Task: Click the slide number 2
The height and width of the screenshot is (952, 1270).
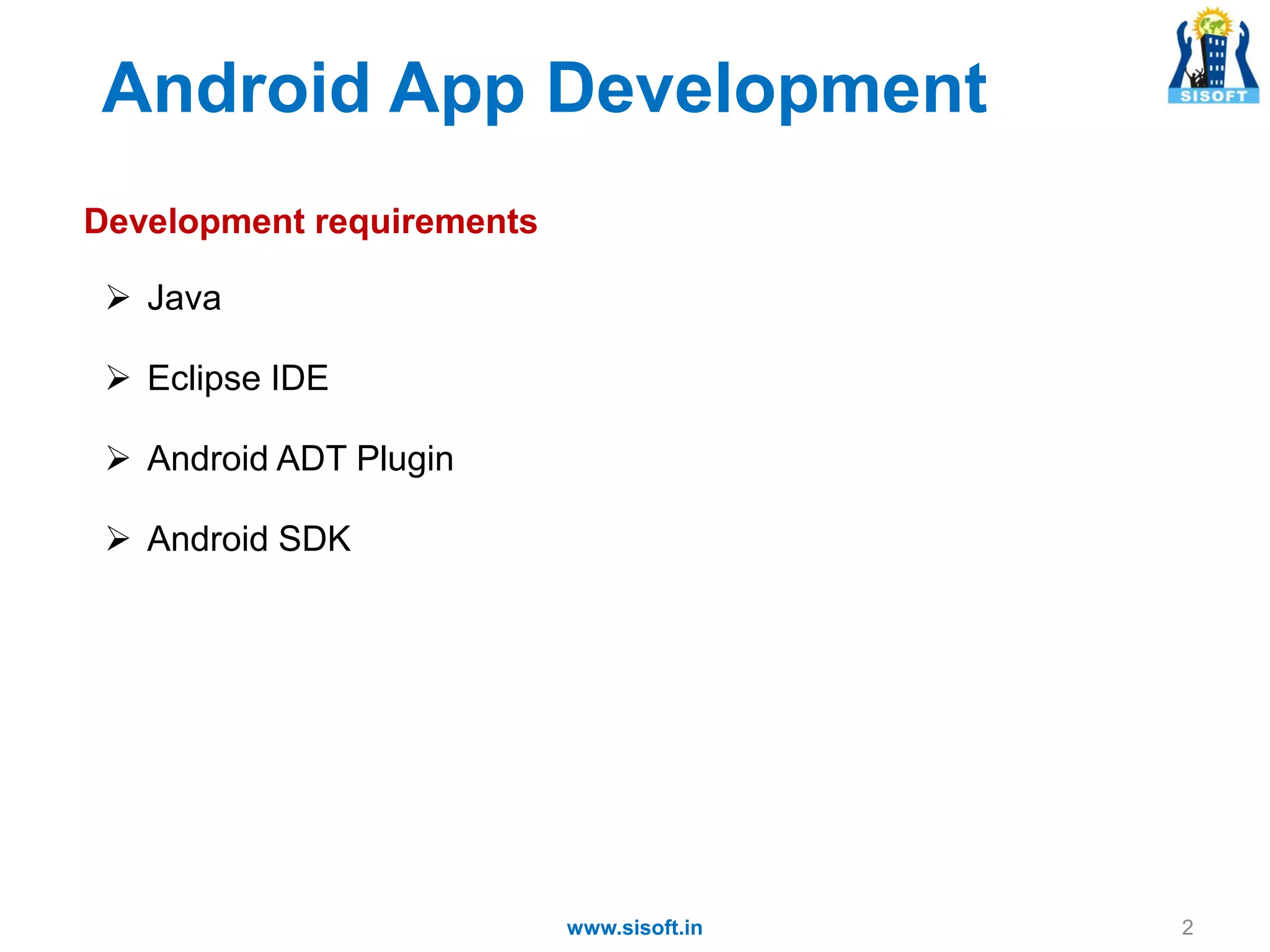Action: (x=1187, y=927)
